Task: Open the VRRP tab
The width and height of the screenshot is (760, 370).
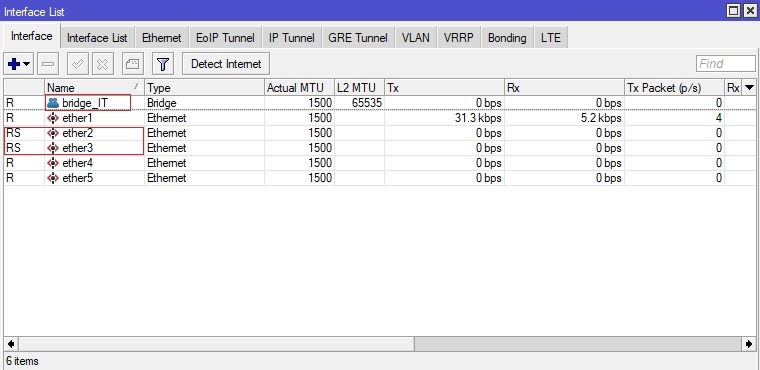Action: pyautogui.click(x=458, y=38)
